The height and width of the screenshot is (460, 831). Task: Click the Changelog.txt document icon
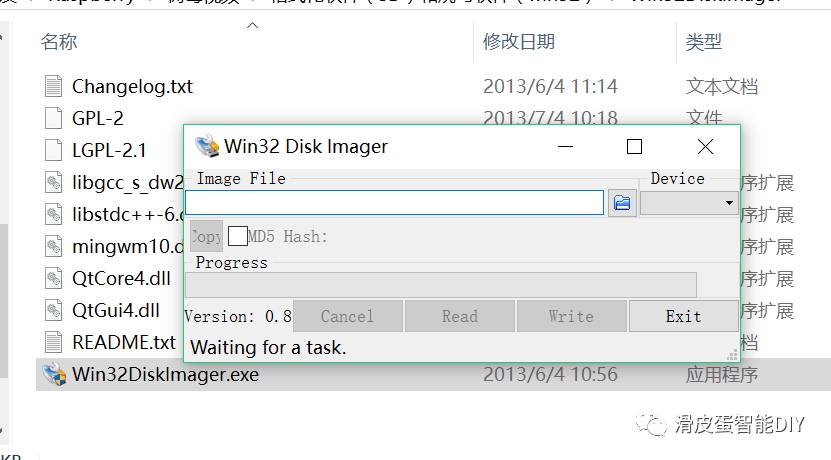pyautogui.click(x=54, y=86)
